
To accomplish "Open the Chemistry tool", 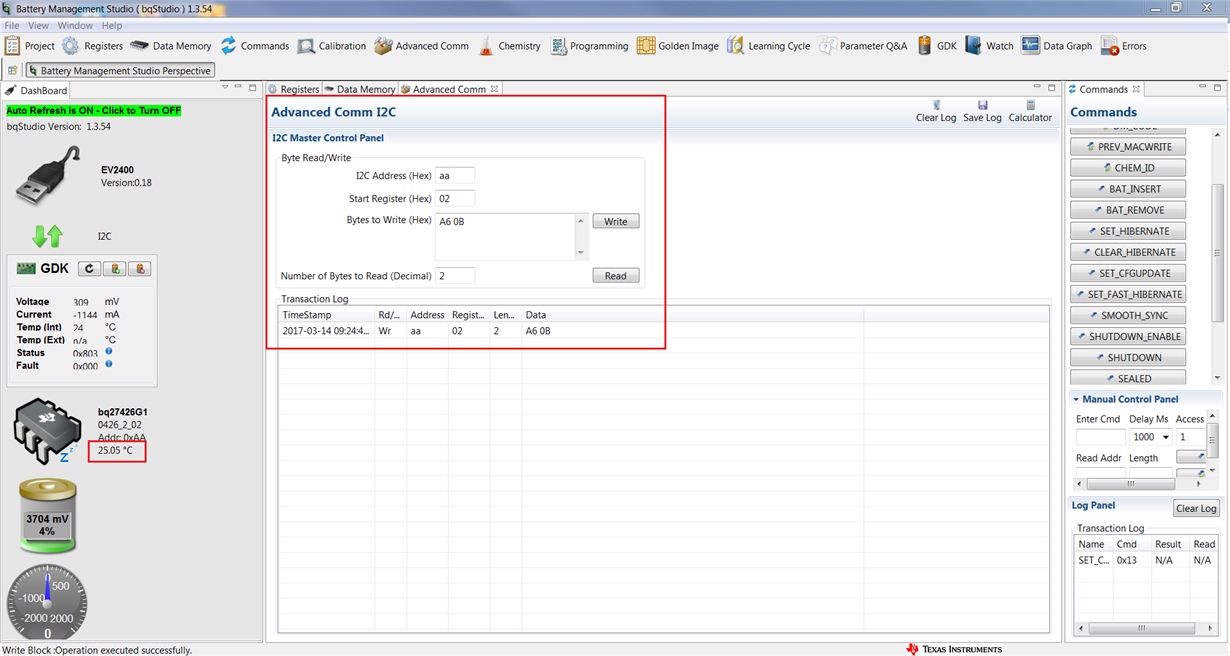I will point(509,46).
